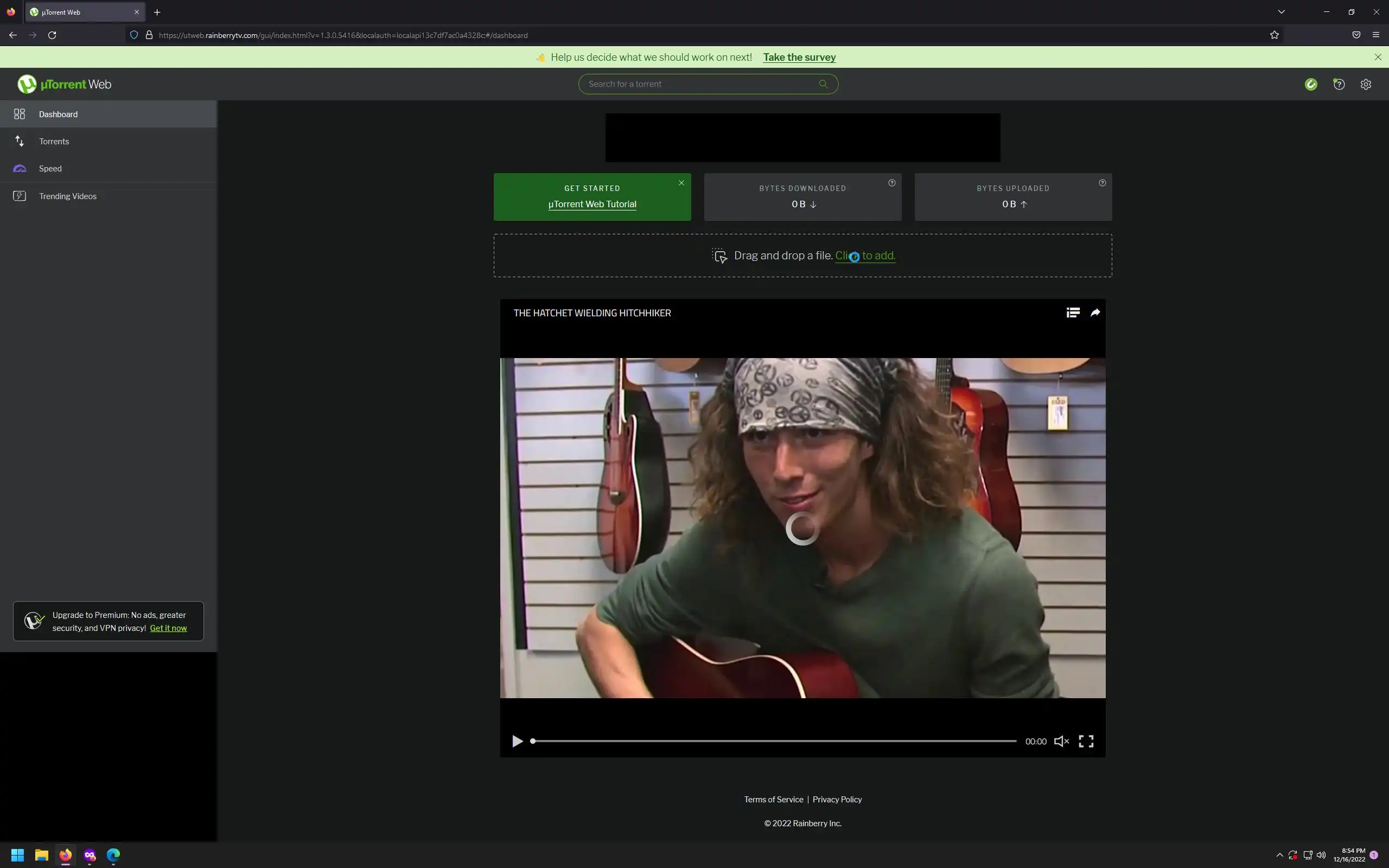Open the settings gear icon in header
Viewport: 1389px width, 868px height.
(1366, 85)
